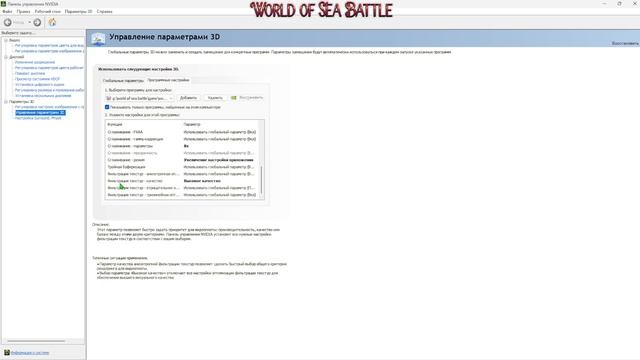Open the Файл menu

click(x=7, y=11)
